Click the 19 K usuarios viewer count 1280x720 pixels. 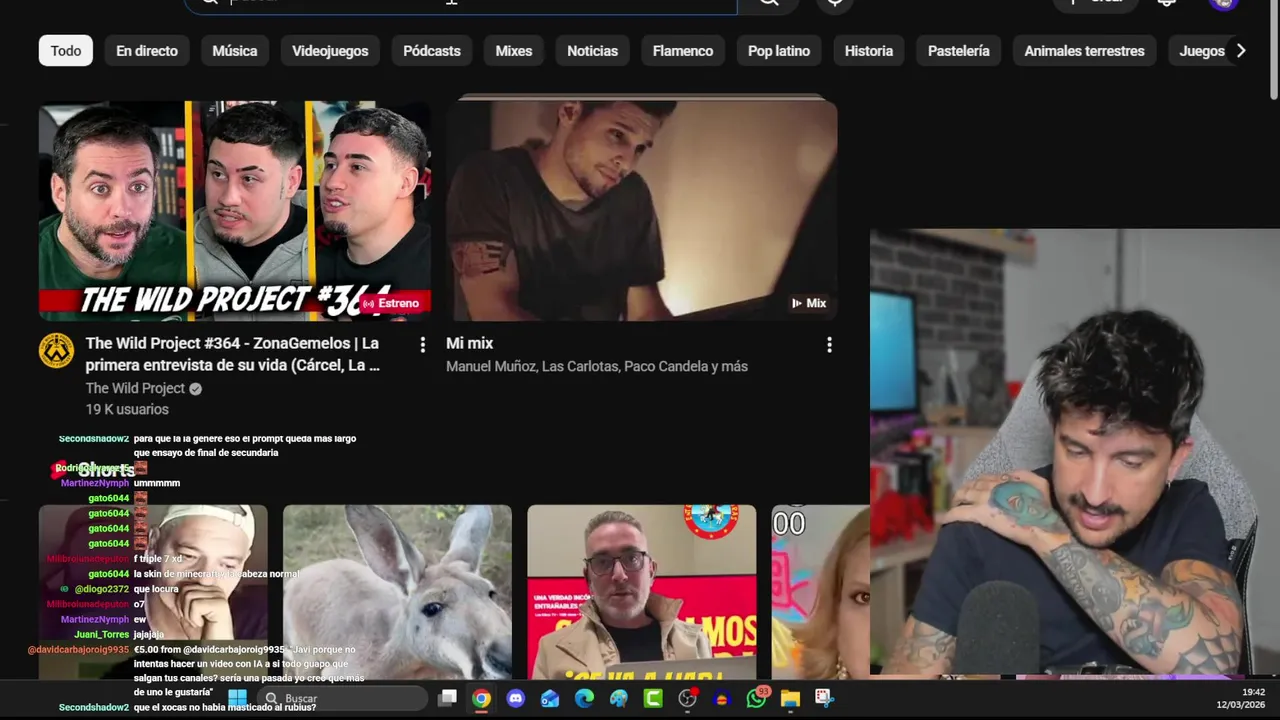127,409
